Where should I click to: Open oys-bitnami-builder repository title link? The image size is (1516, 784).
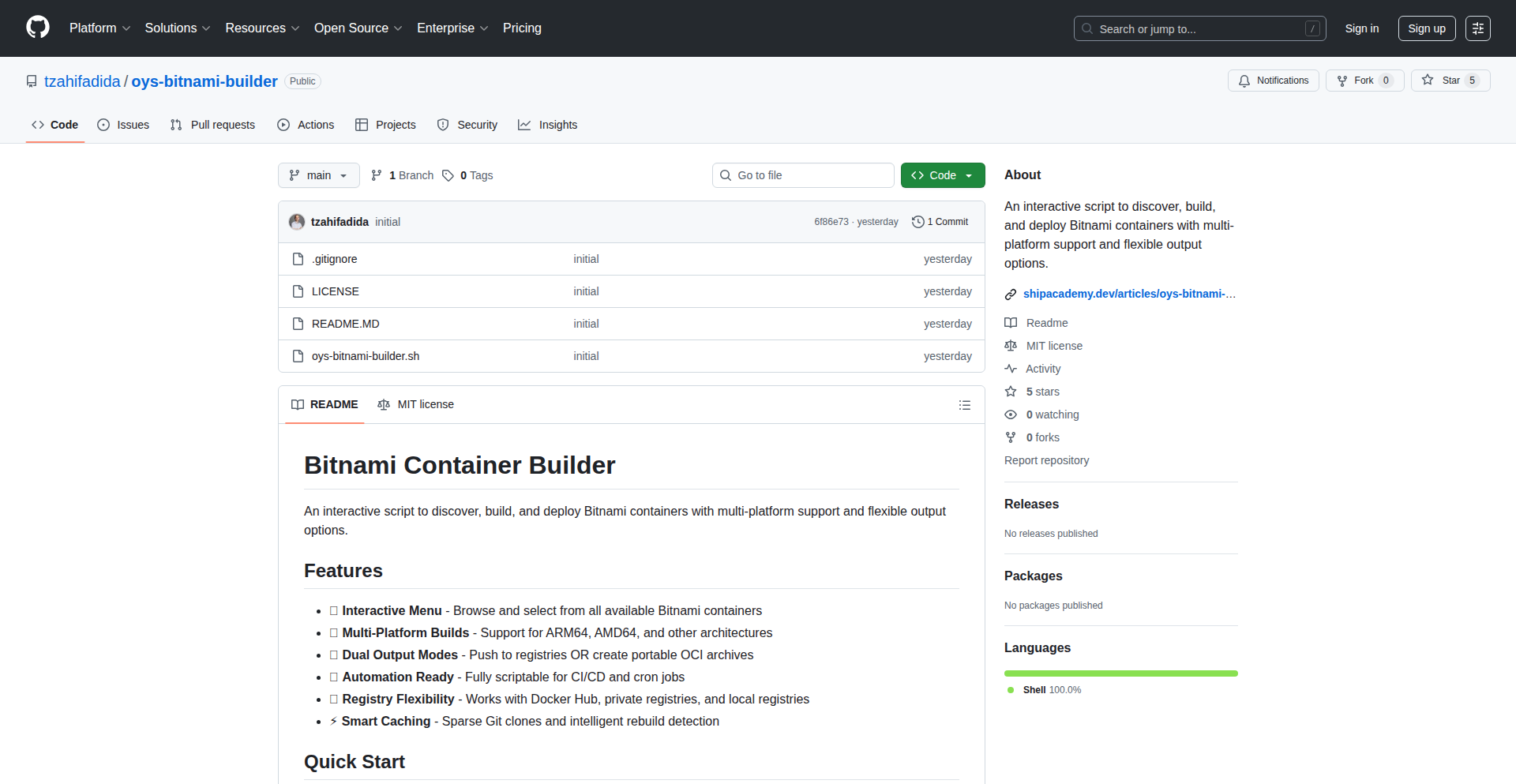point(205,81)
